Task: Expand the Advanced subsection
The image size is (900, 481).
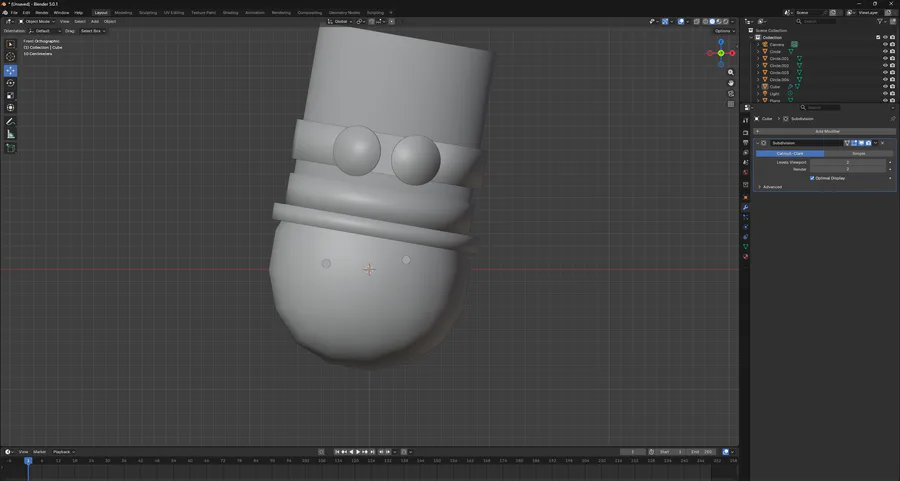Action: (773, 187)
